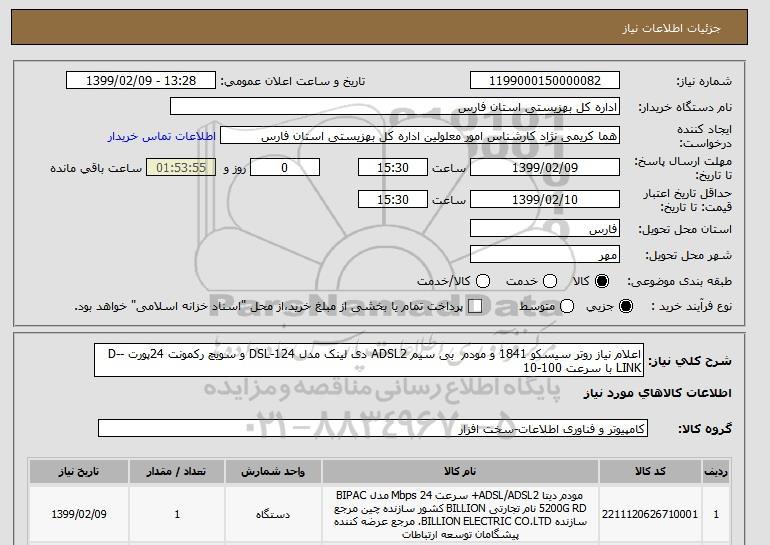Click the شماره نیاز field 1199000150000082
Screen dimensions: 770x545
[x=545, y=81]
